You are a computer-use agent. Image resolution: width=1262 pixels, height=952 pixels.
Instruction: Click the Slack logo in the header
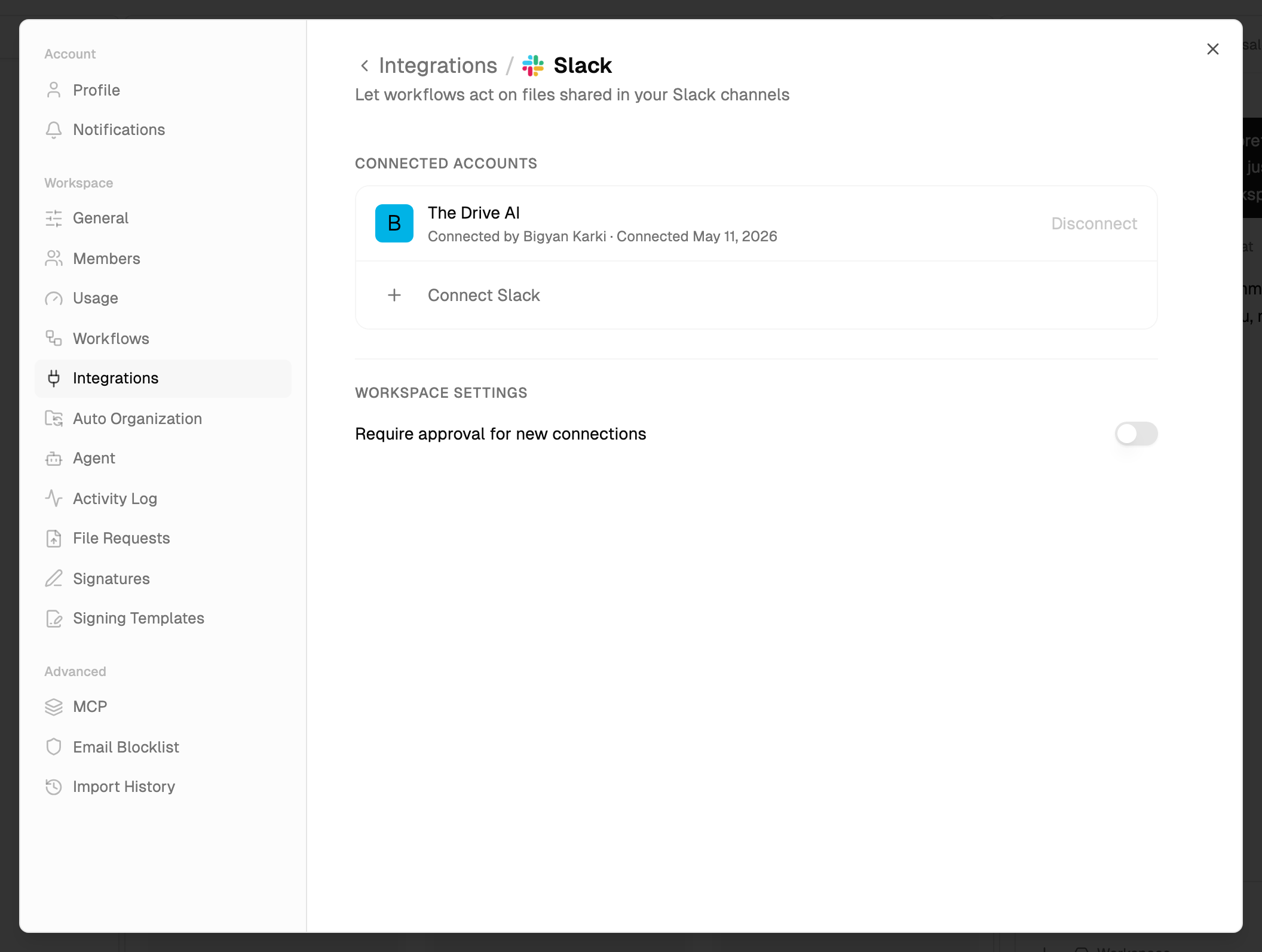[533, 66]
